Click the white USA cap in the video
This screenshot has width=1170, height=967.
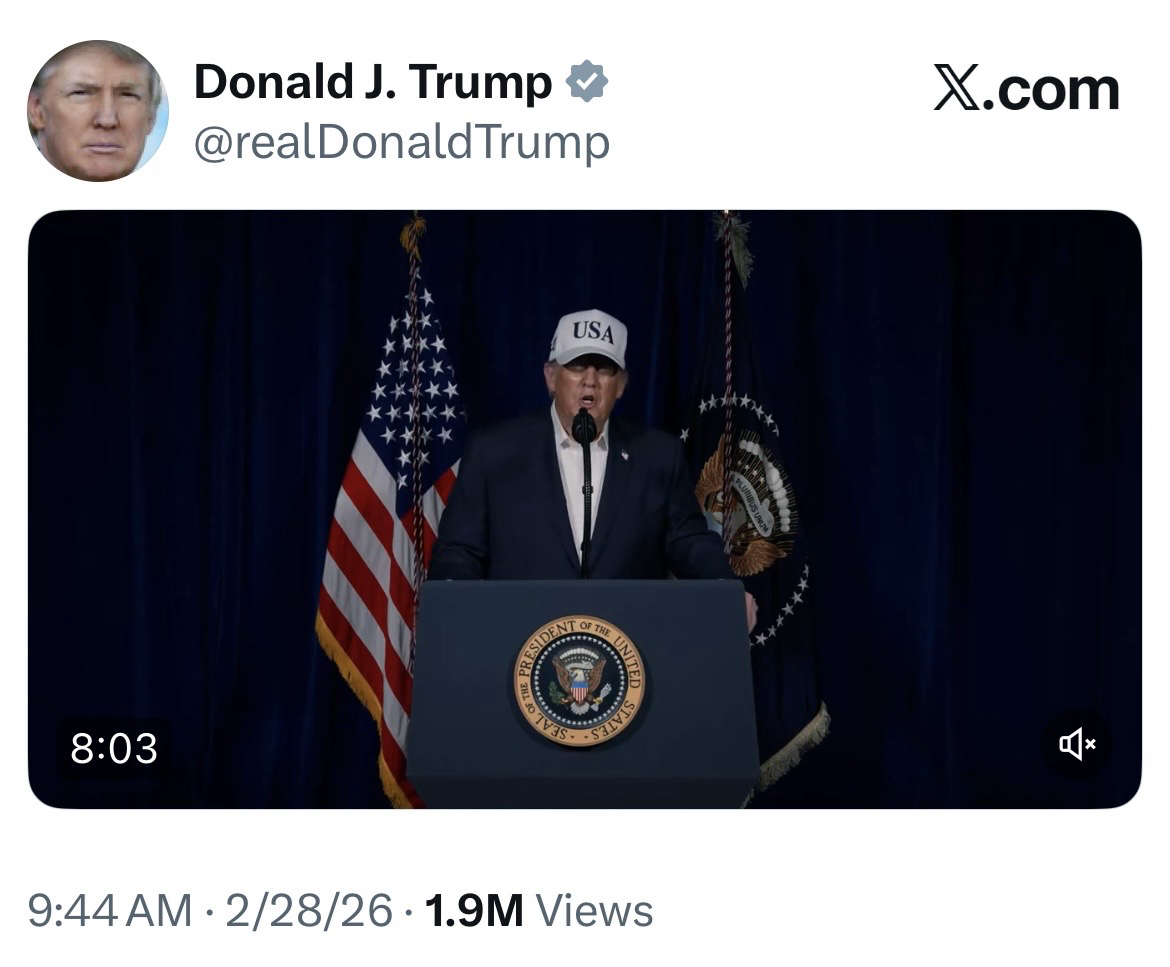coord(589,337)
